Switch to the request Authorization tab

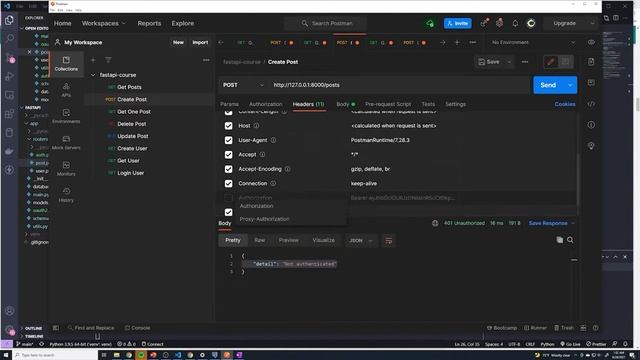tap(266, 104)
